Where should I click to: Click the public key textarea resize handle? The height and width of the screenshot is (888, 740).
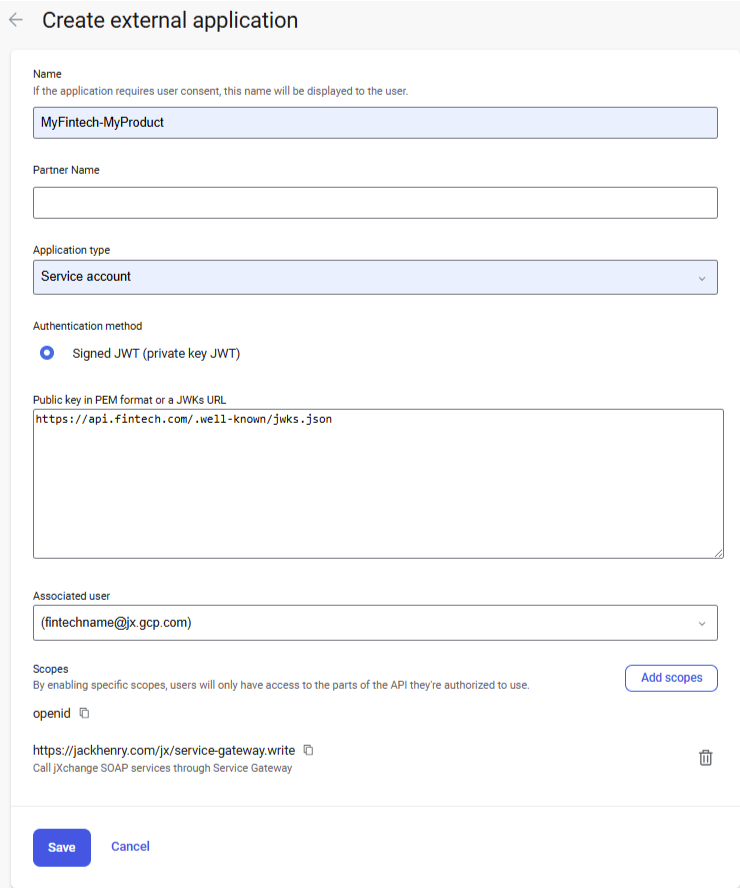pos(718,553)
